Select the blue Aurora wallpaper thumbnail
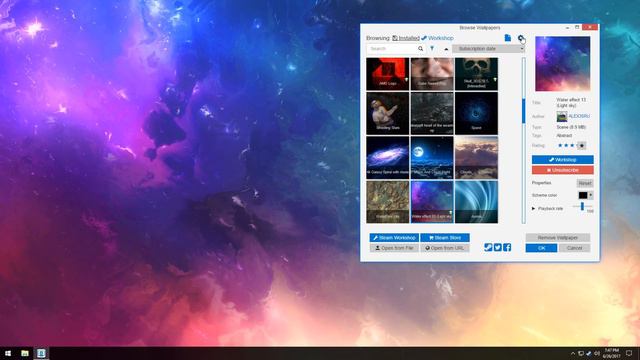 pos(476,202)
